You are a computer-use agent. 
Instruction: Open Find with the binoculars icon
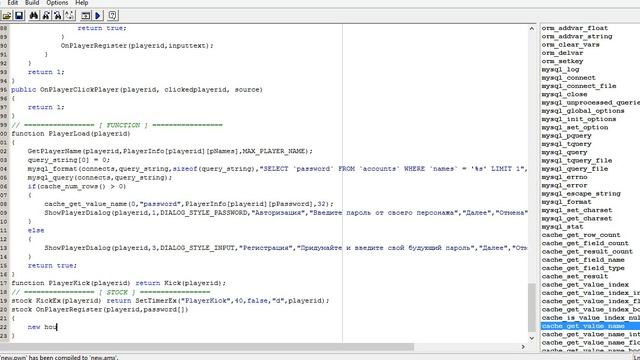pyautogui.click(x=34, y=16)
